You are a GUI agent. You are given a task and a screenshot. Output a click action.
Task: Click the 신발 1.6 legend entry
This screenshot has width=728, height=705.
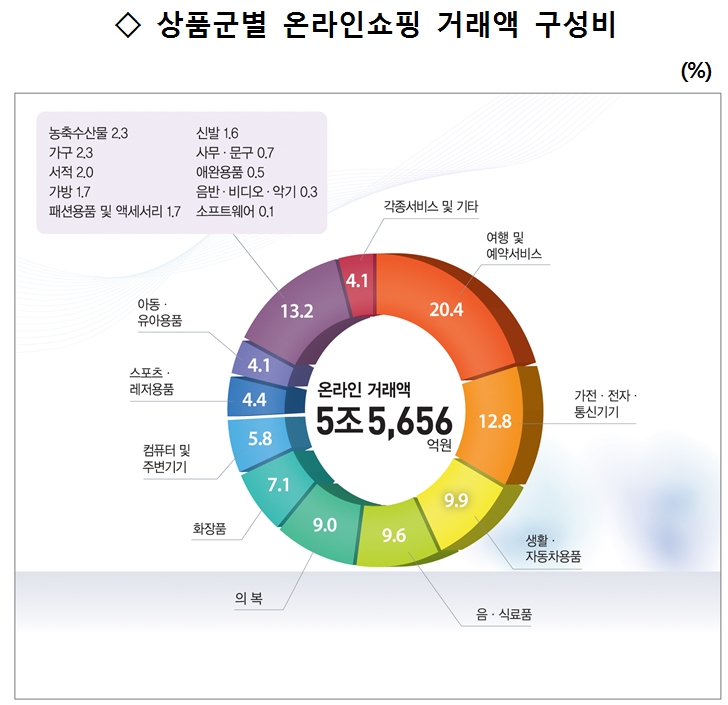pos(217,133)
